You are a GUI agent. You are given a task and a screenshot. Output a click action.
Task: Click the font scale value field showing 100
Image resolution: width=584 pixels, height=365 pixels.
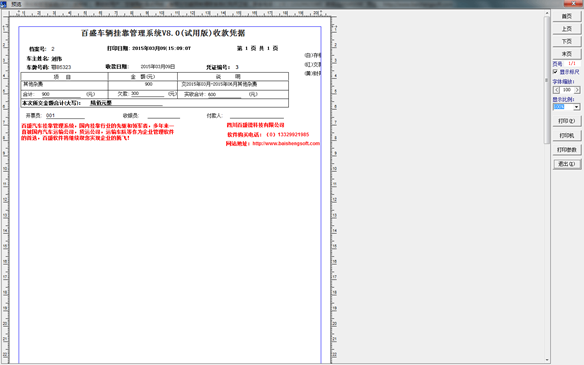(x=566, y=90)
